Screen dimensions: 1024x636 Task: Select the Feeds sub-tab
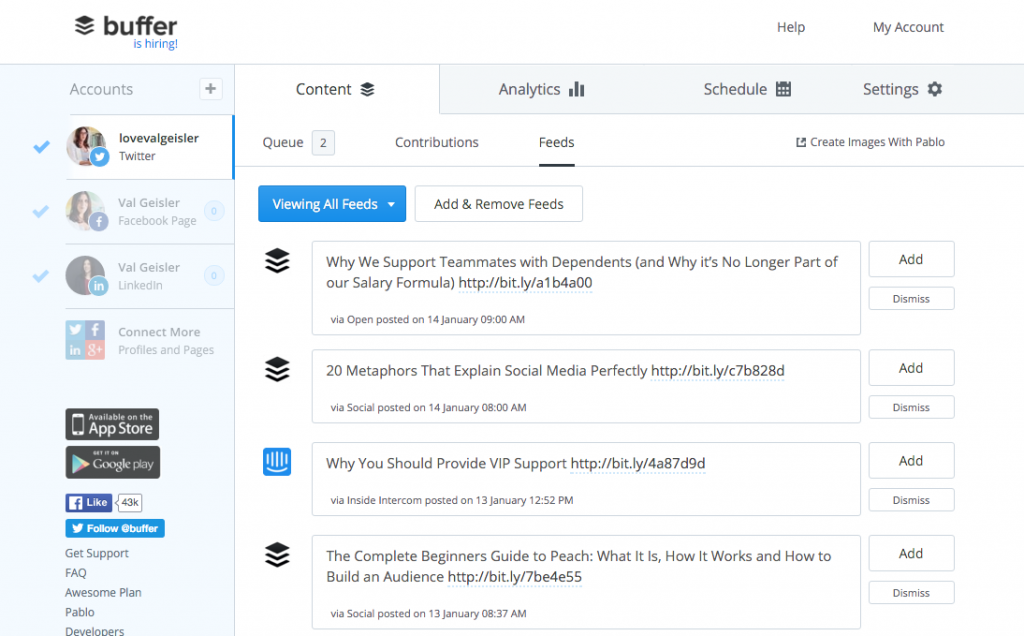(556, 142)
